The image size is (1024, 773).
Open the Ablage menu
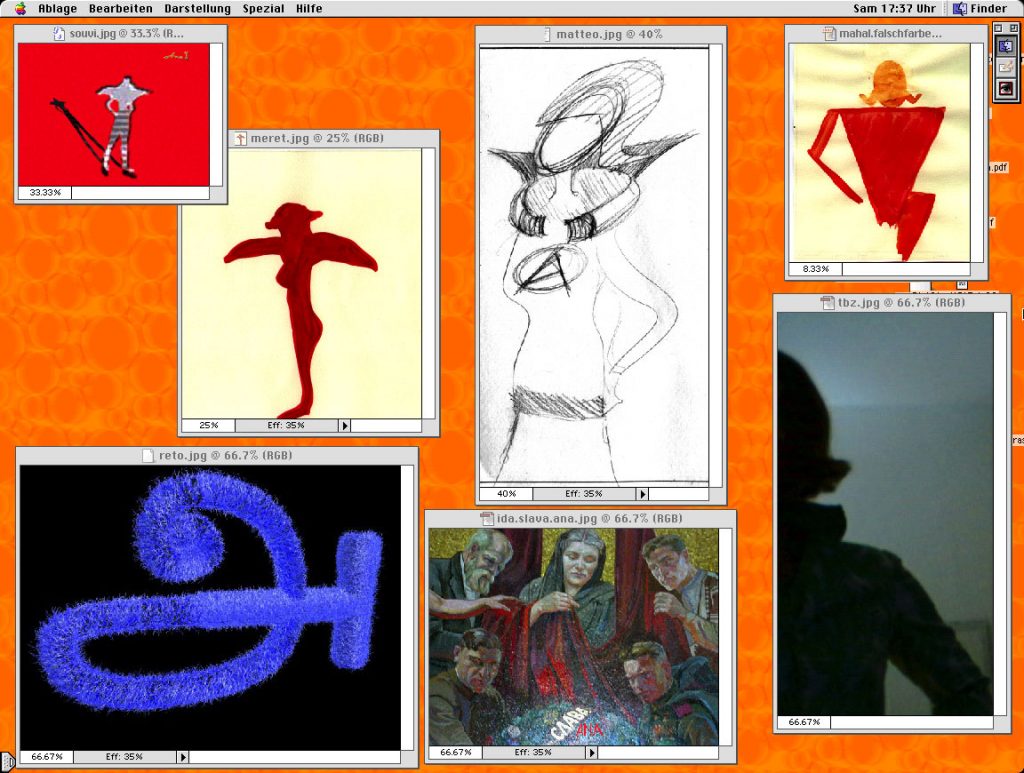coord(57,9)
